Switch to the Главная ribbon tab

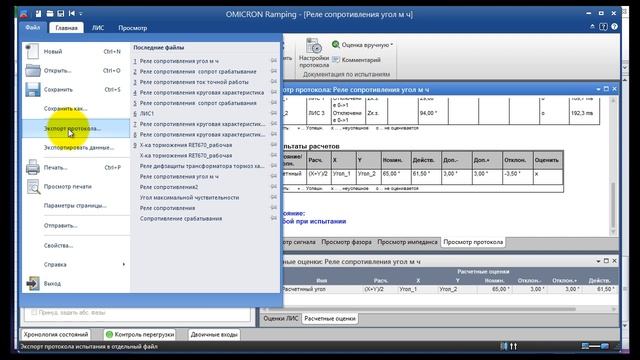66,28
